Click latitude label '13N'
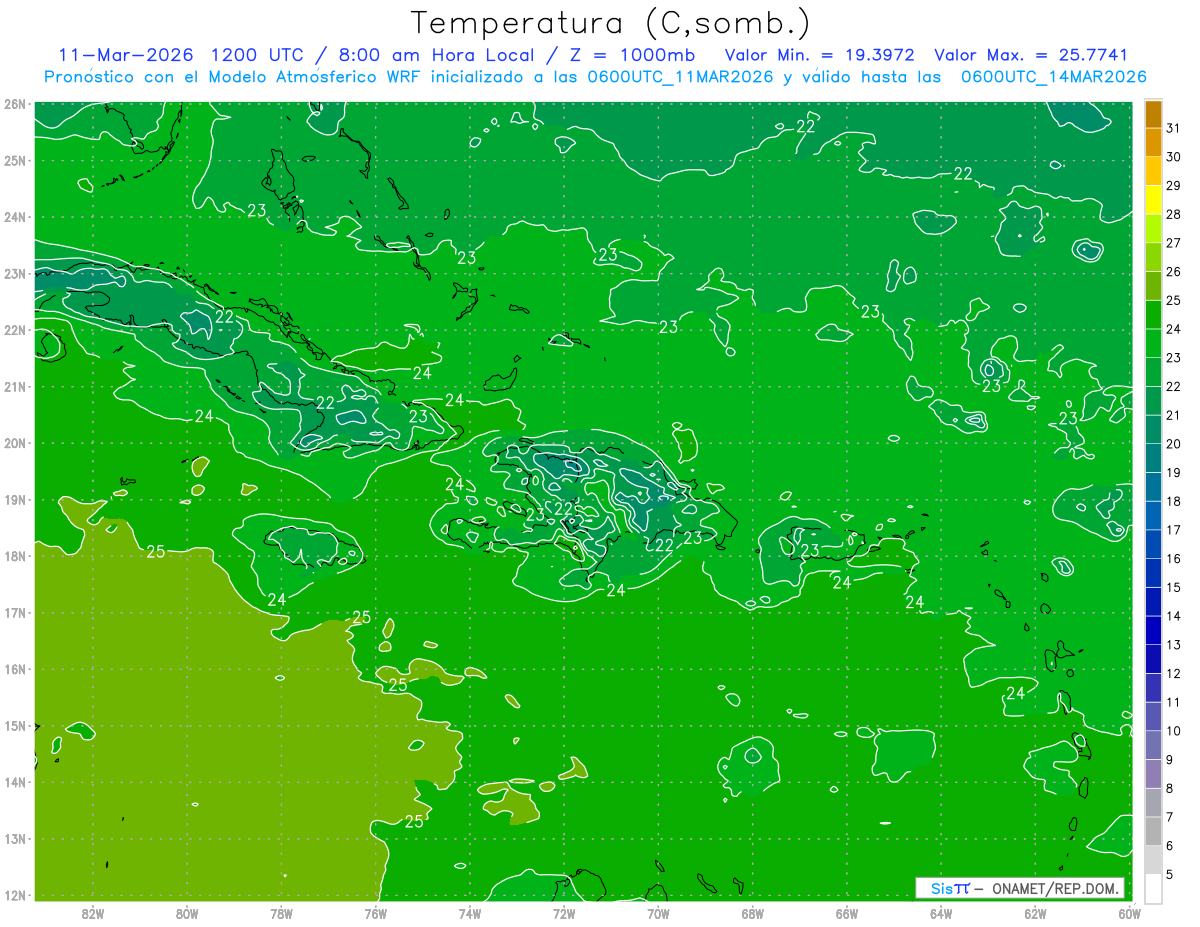This screenshot has height=927, width=1200. [15, 838]
